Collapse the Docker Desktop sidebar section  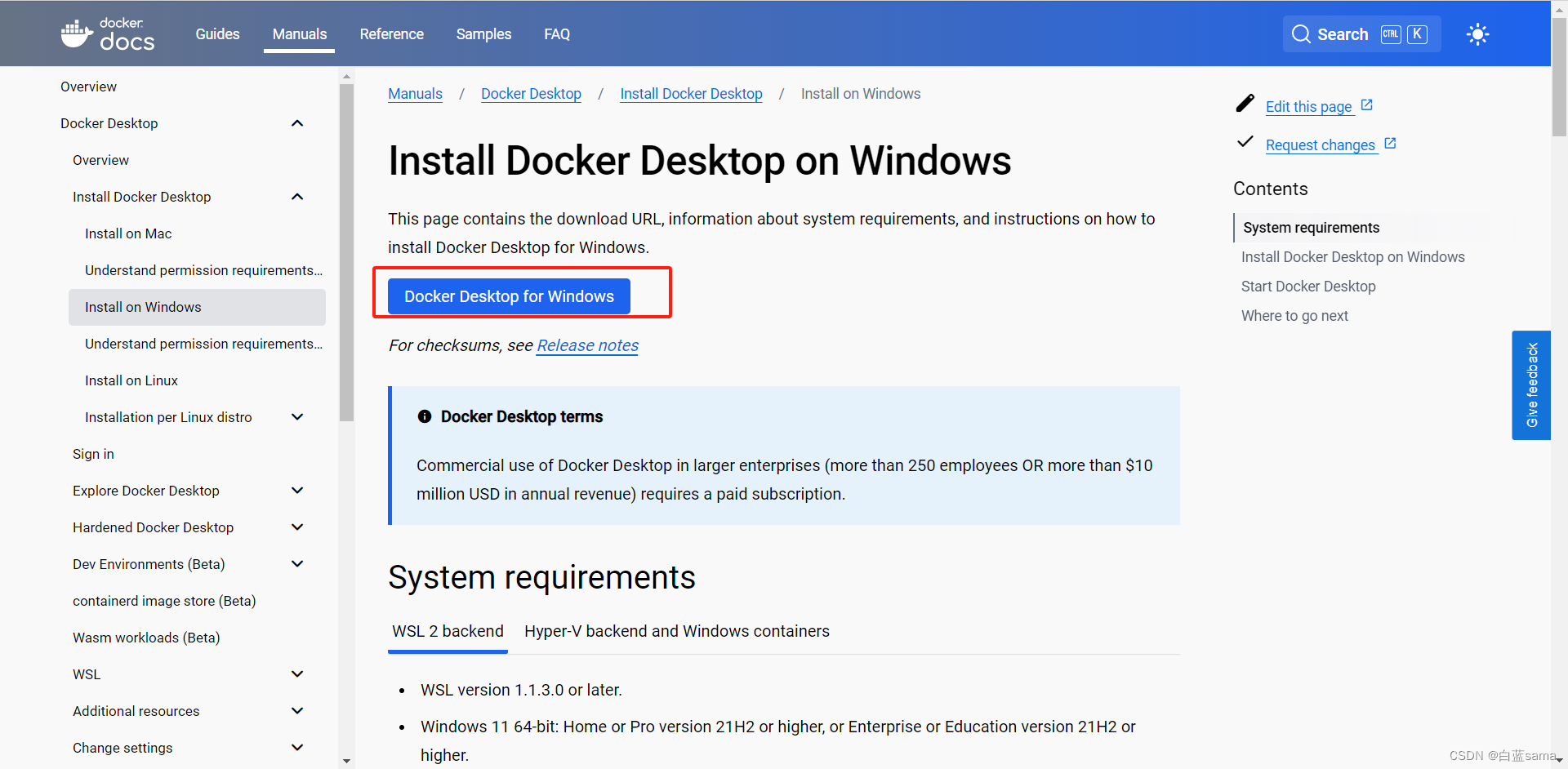point(297,123)
